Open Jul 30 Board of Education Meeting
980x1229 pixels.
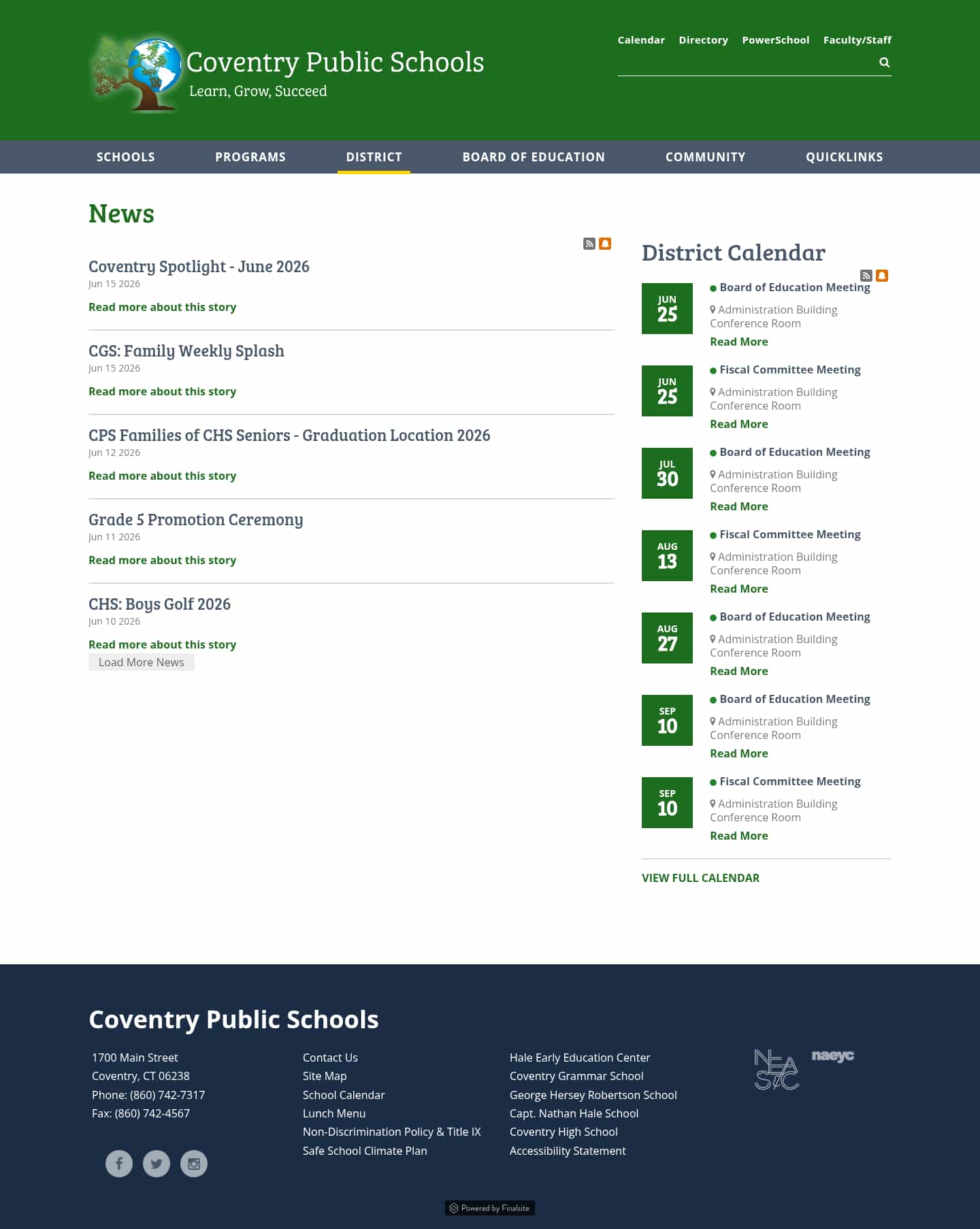click(794, 453)
